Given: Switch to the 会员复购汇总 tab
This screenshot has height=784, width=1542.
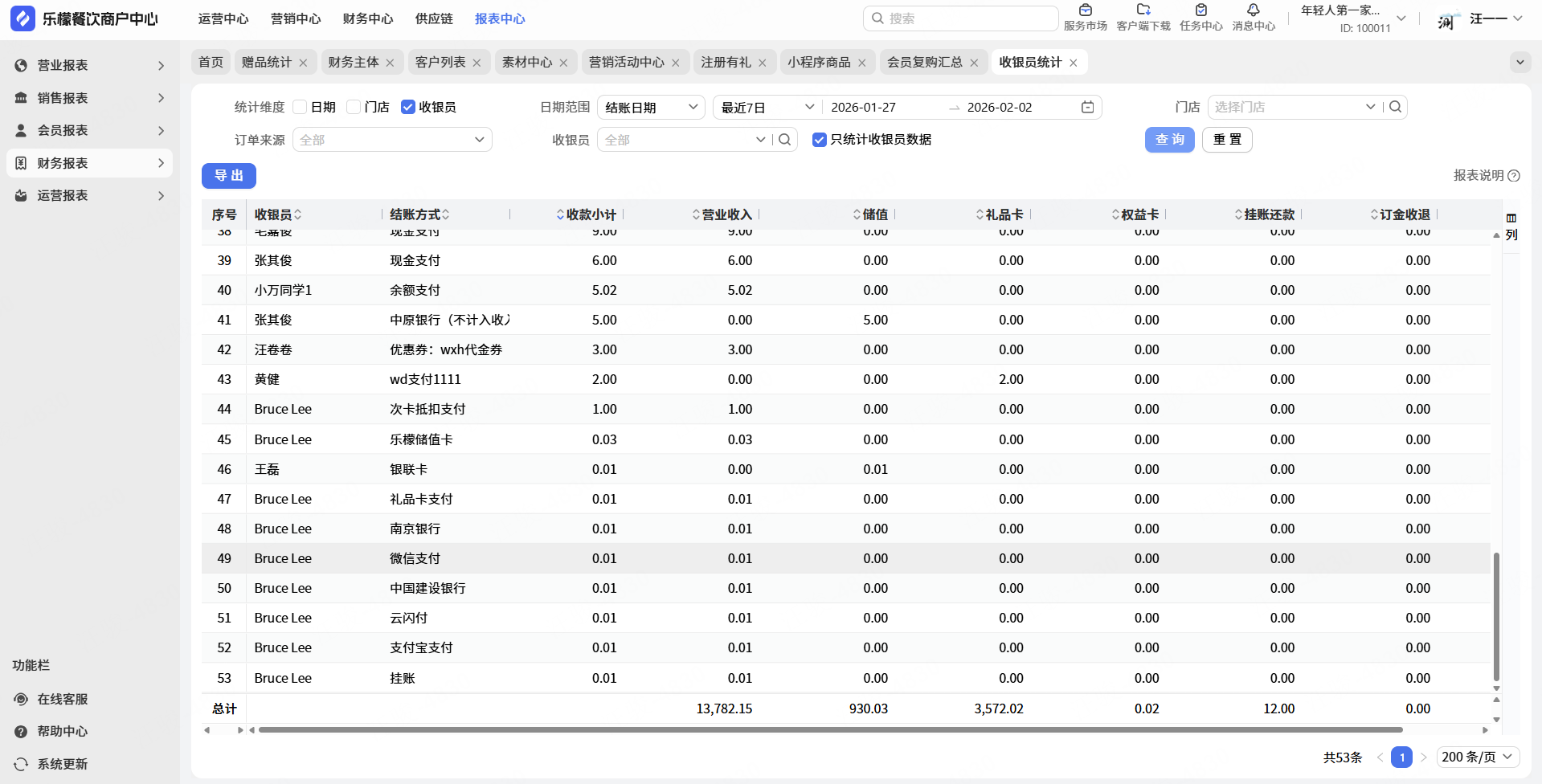Looking at the screenshot, I should click(924, 63).
